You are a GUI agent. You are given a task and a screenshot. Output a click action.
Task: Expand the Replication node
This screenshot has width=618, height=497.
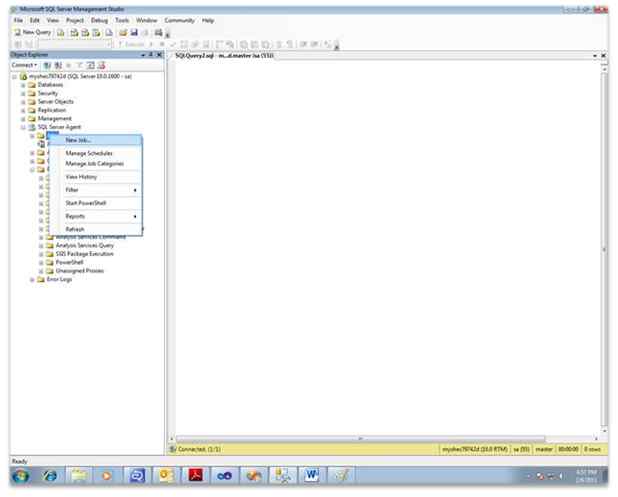tap(23, 110)
